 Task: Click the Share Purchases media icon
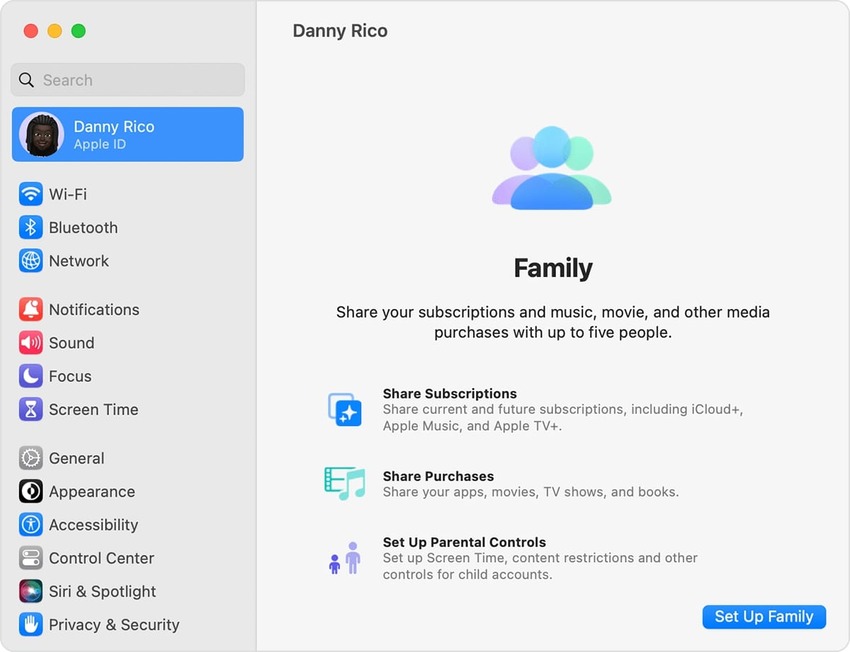click(345, 483)
